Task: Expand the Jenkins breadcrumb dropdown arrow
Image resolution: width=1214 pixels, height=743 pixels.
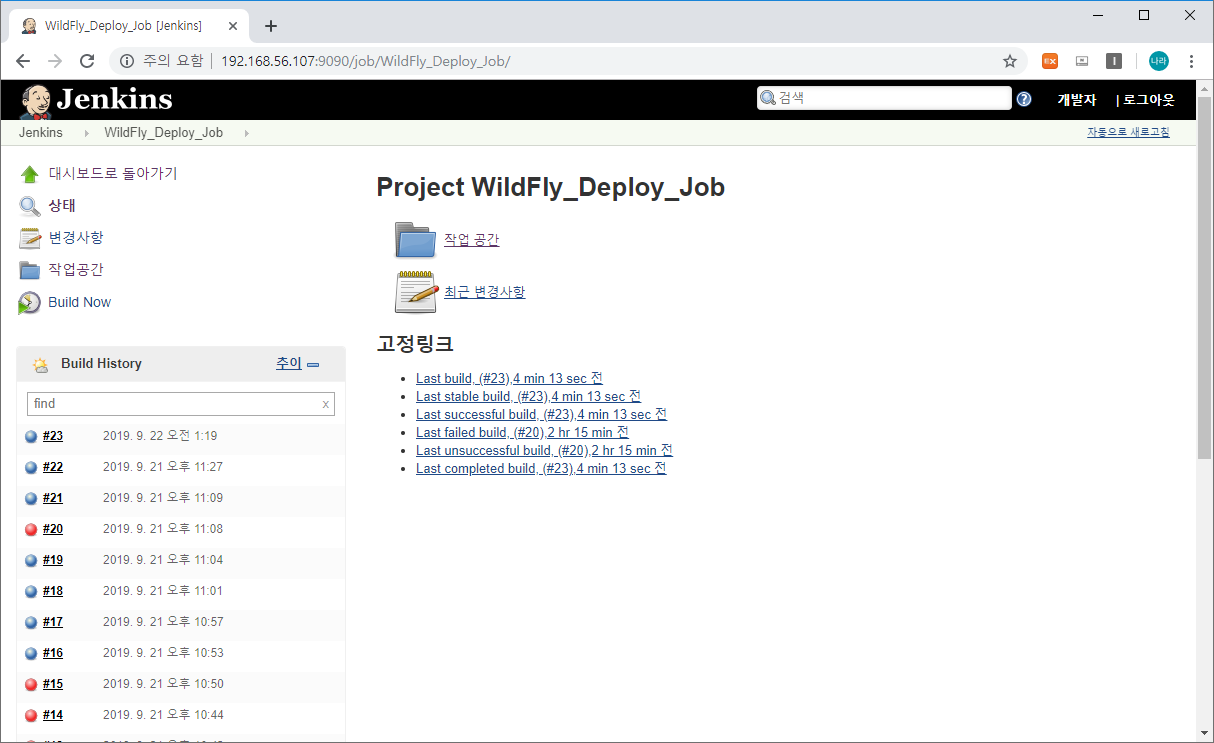Action: 87,133
